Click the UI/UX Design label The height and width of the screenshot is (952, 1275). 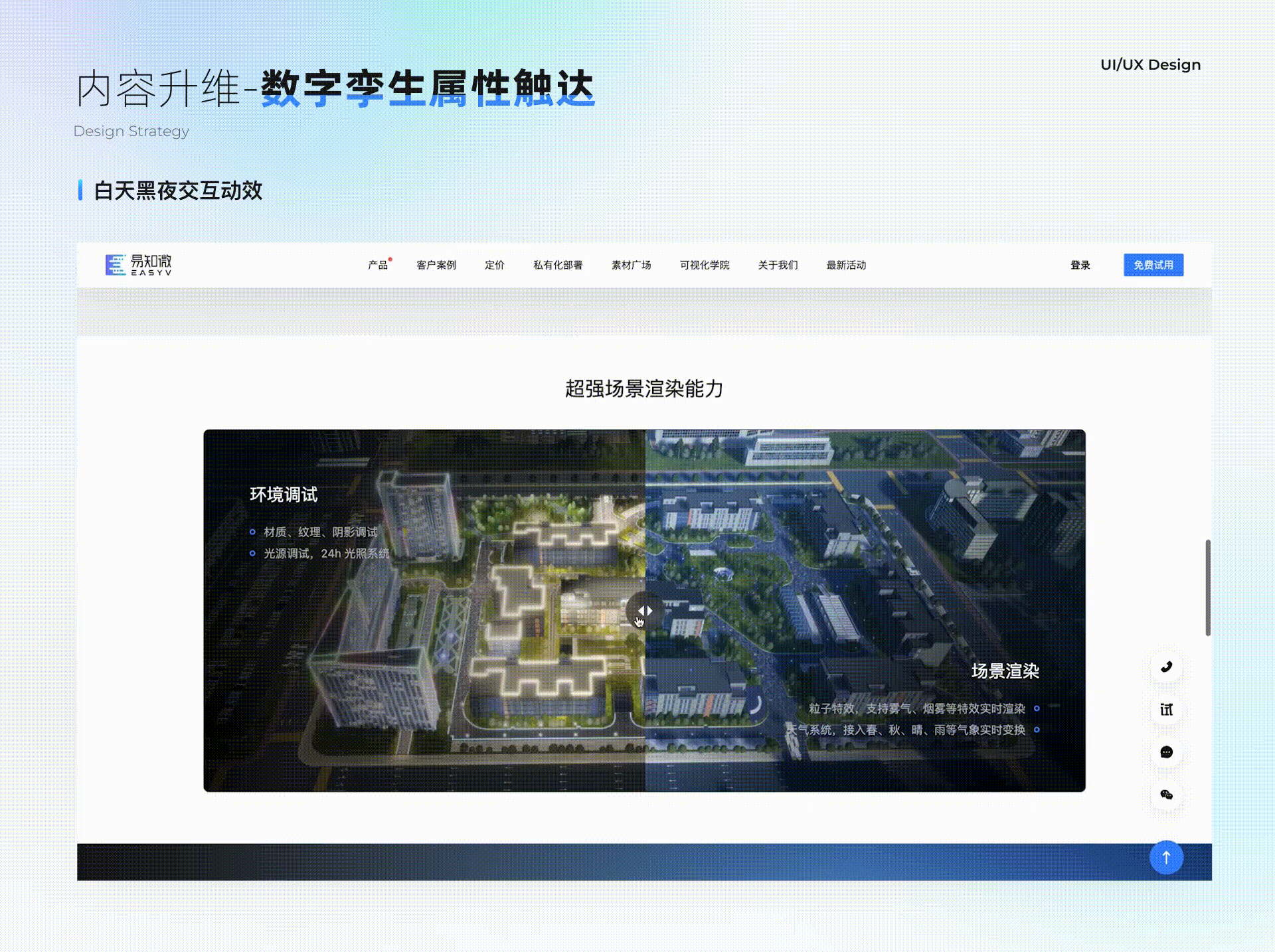click(1150, 65)
